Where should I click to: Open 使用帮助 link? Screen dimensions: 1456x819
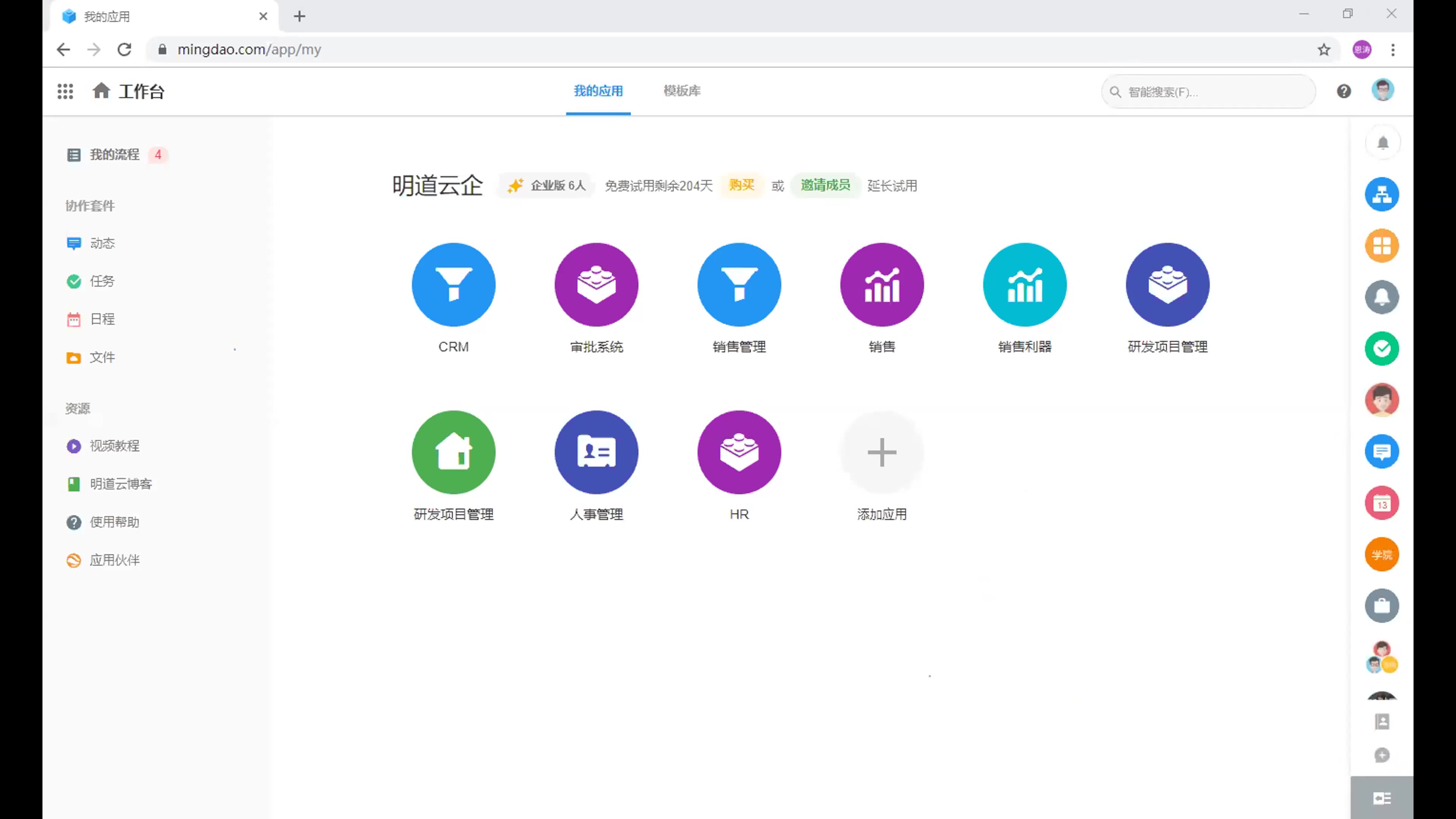coord(103,522)
